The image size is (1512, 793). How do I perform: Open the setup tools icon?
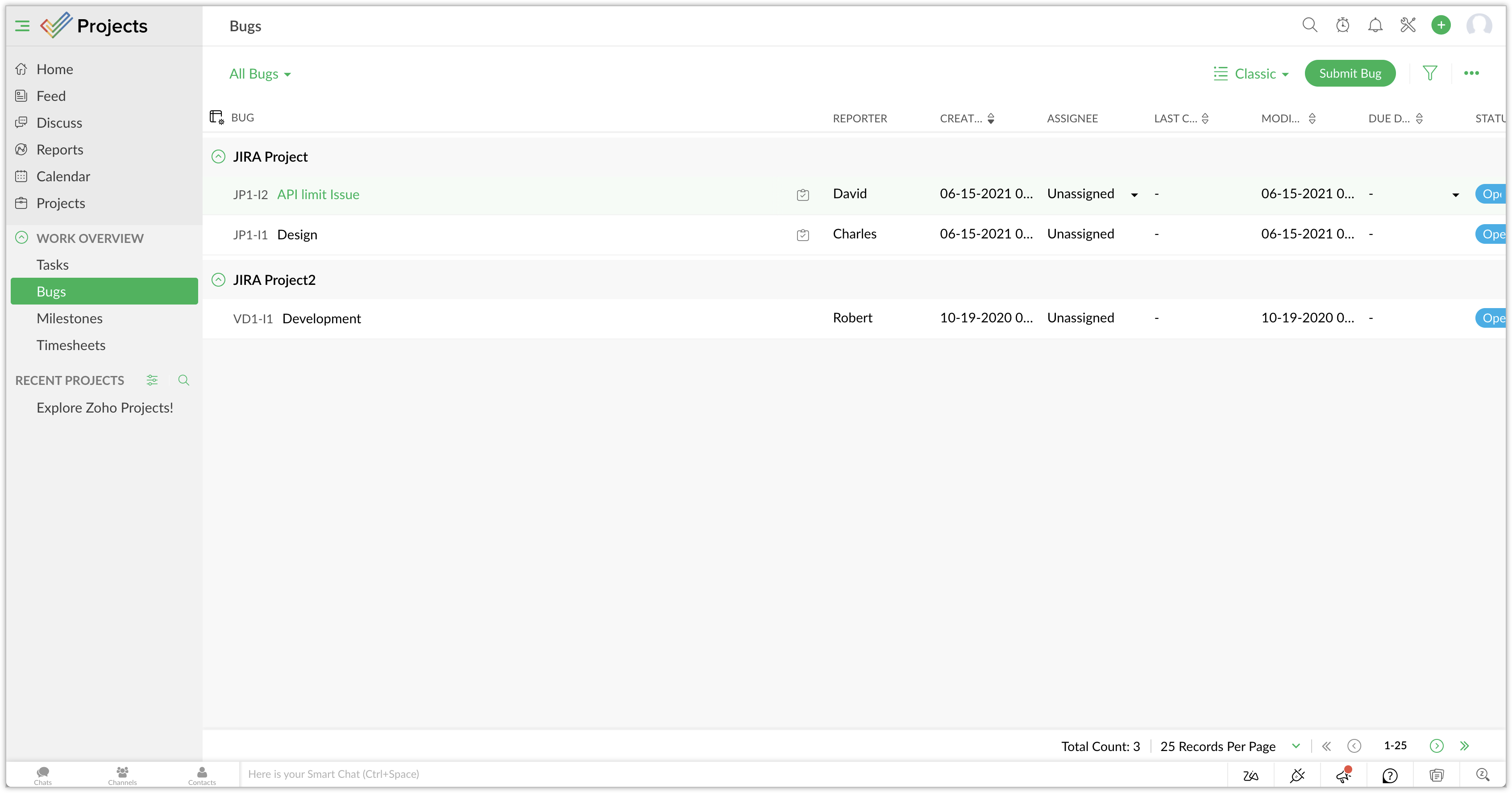click(x=1408, y=25)
